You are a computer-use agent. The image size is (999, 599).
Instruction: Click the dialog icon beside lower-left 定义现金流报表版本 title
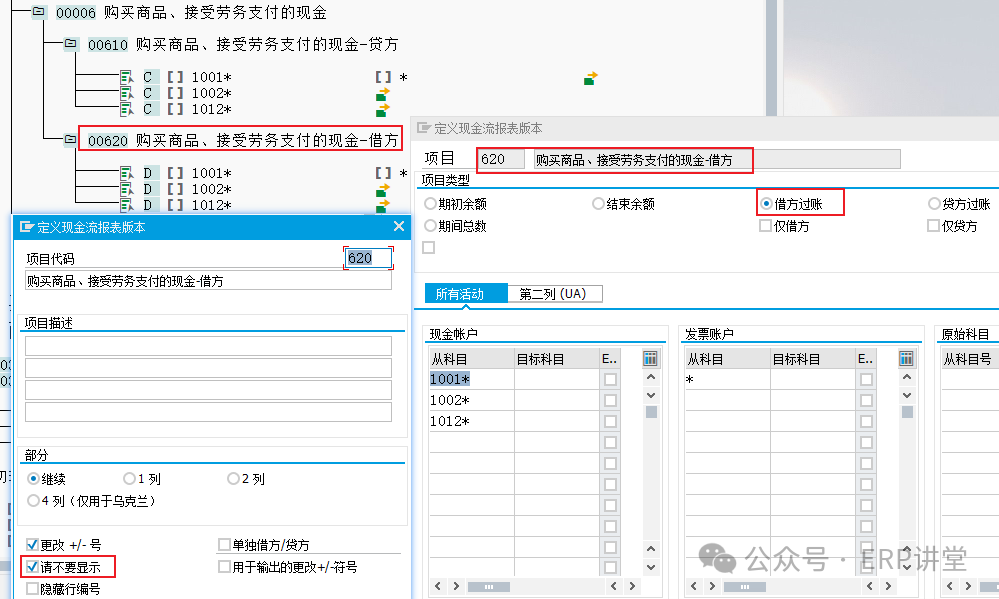click(x=26, y=227)
